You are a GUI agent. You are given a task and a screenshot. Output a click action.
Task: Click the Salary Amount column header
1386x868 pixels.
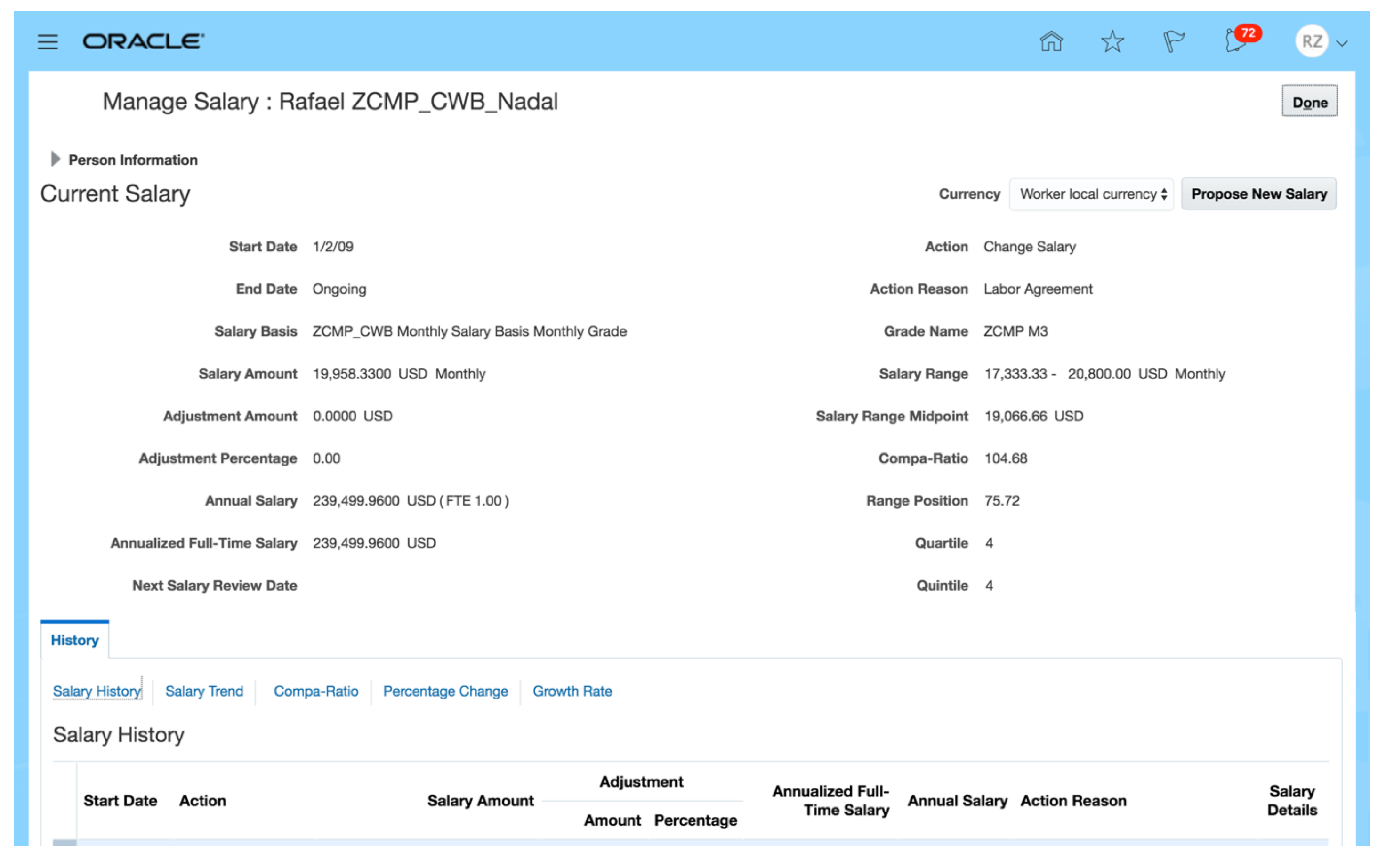pyautogui.click(x=481, y=800)
